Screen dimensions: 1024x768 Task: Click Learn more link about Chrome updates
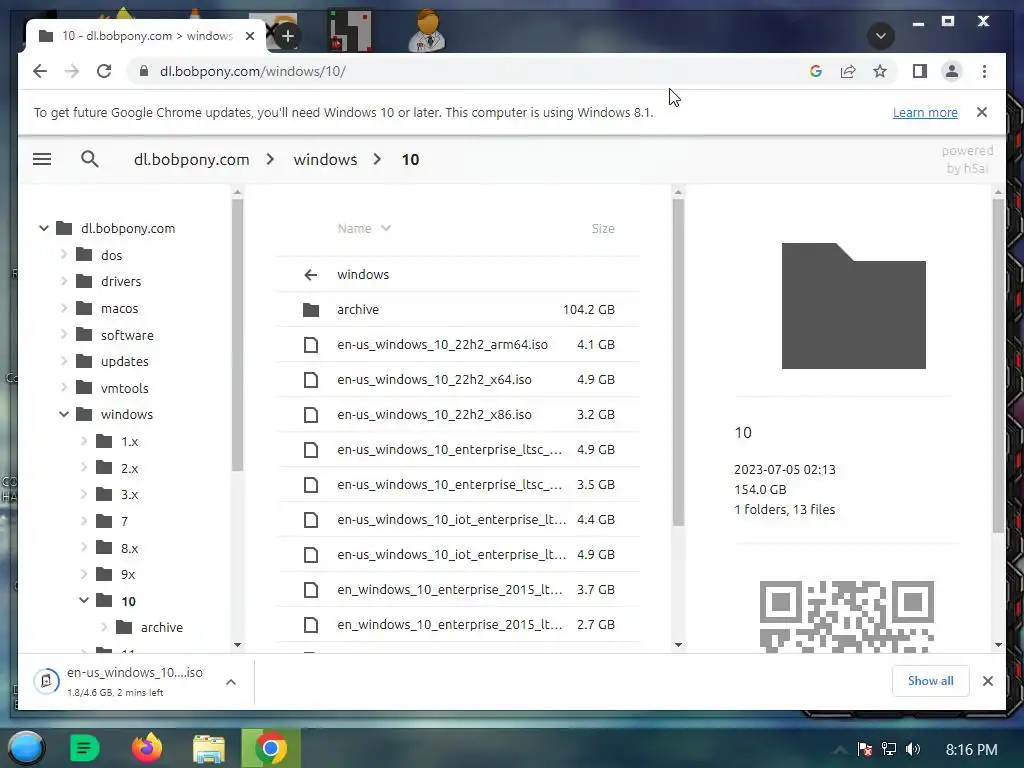[925, 112]
